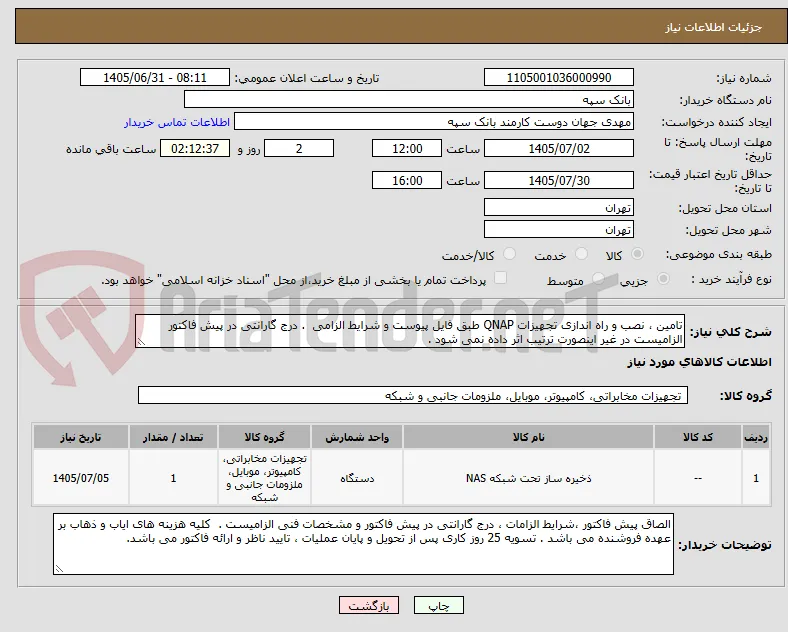Toggle the اسناد خزانه اسلامی payment checkbox

click(501, 278)
